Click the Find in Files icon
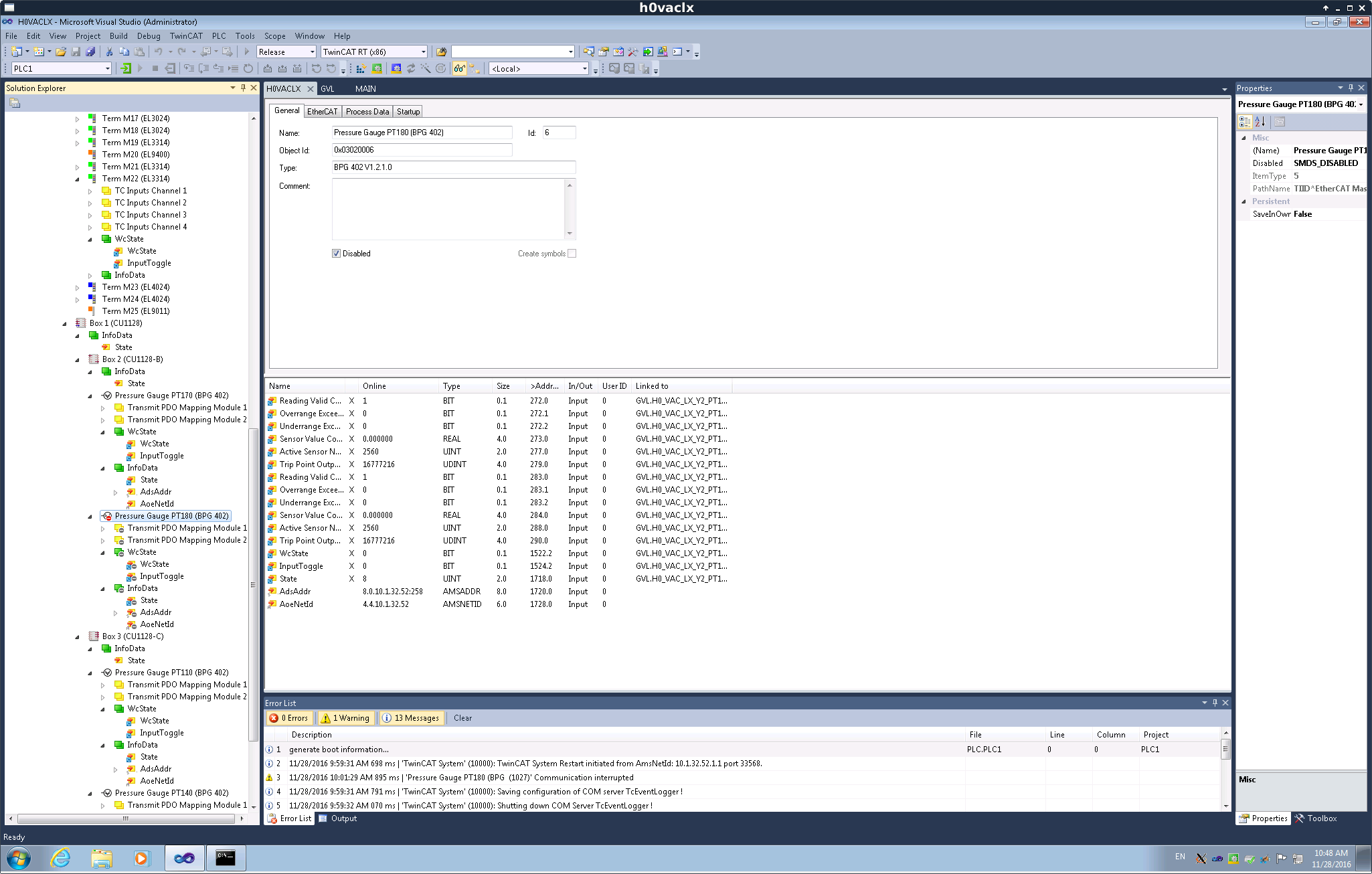This screenshot has width=1372, height=874. coord(442,52)
